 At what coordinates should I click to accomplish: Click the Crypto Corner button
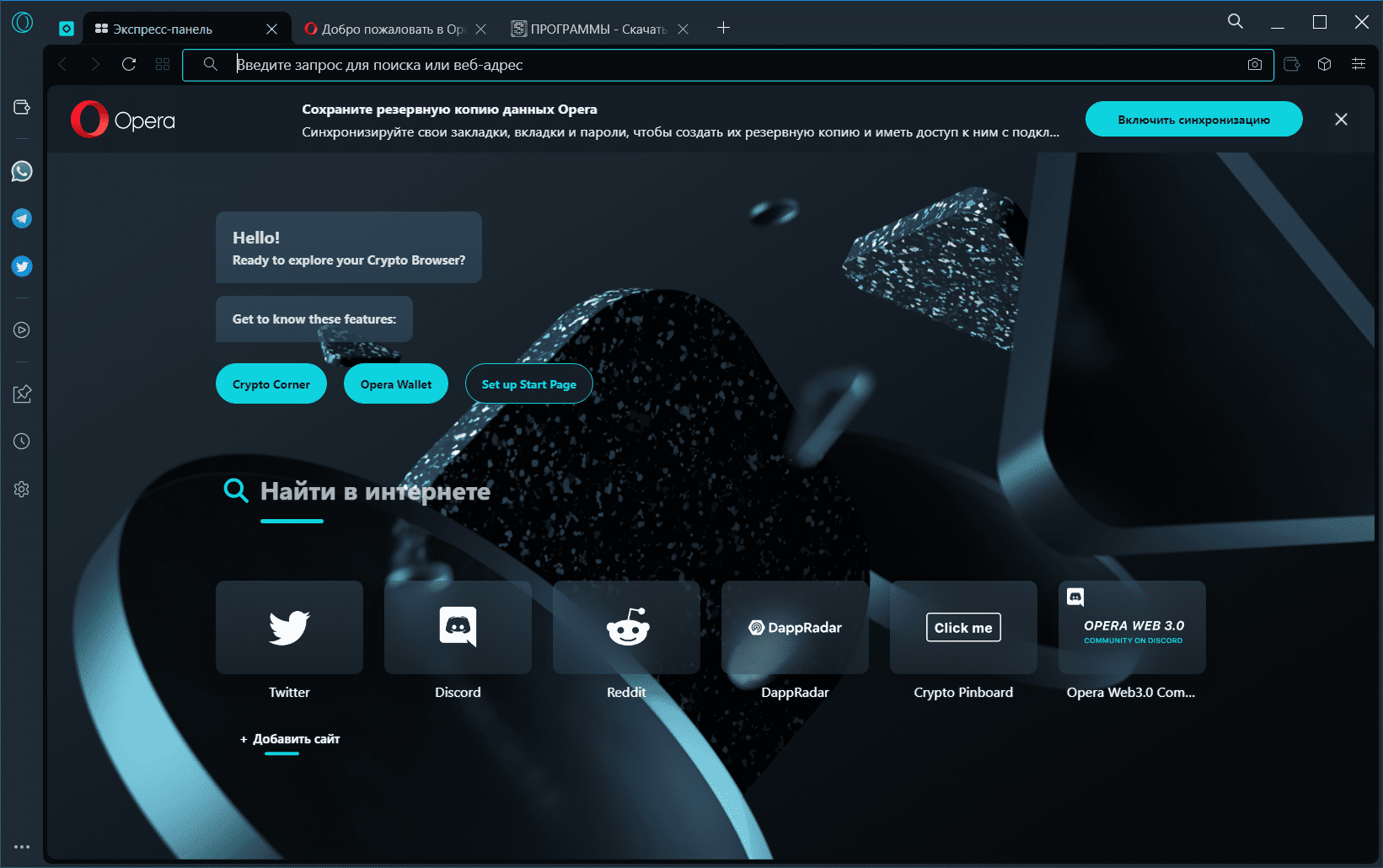[271, 384]
